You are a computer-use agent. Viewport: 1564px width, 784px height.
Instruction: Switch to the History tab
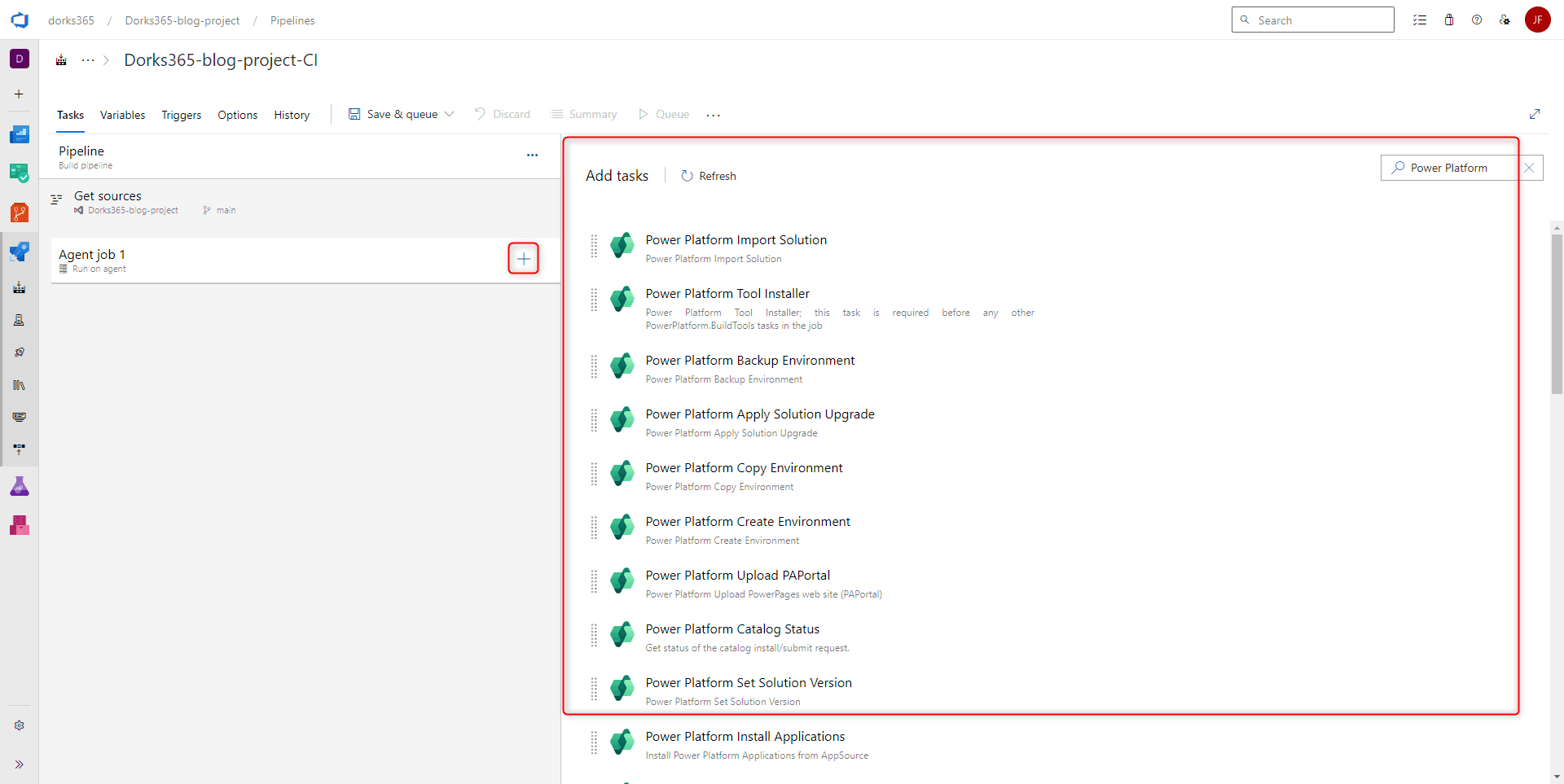(x=292, y=115)
